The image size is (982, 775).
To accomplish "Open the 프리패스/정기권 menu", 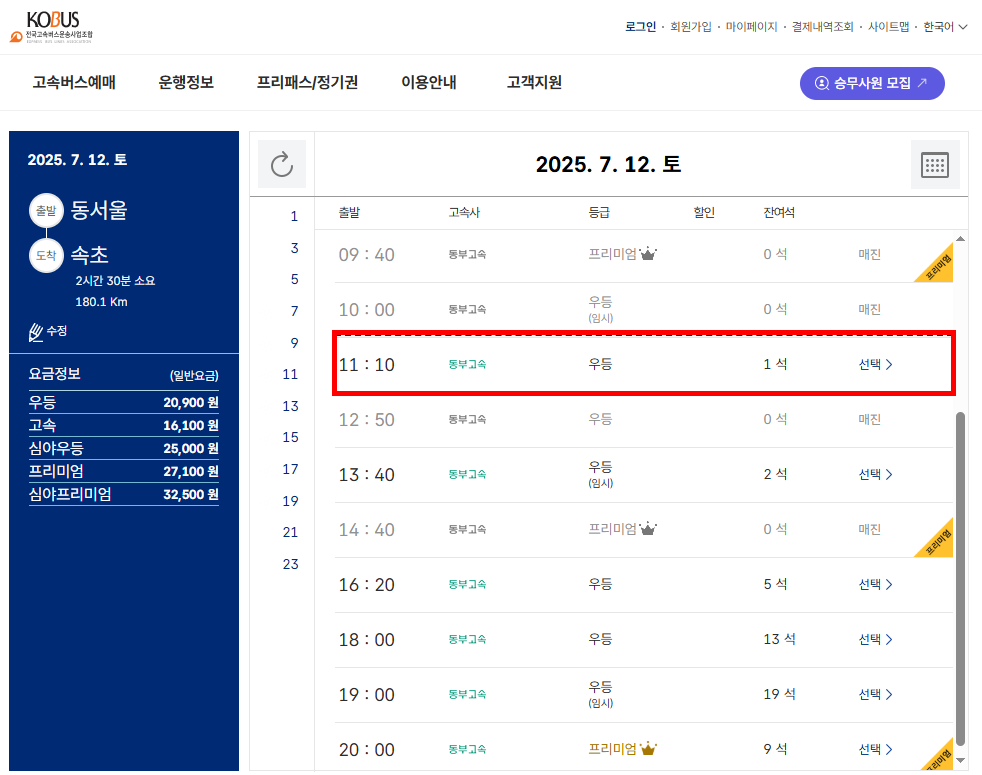I will click(307, 83).
